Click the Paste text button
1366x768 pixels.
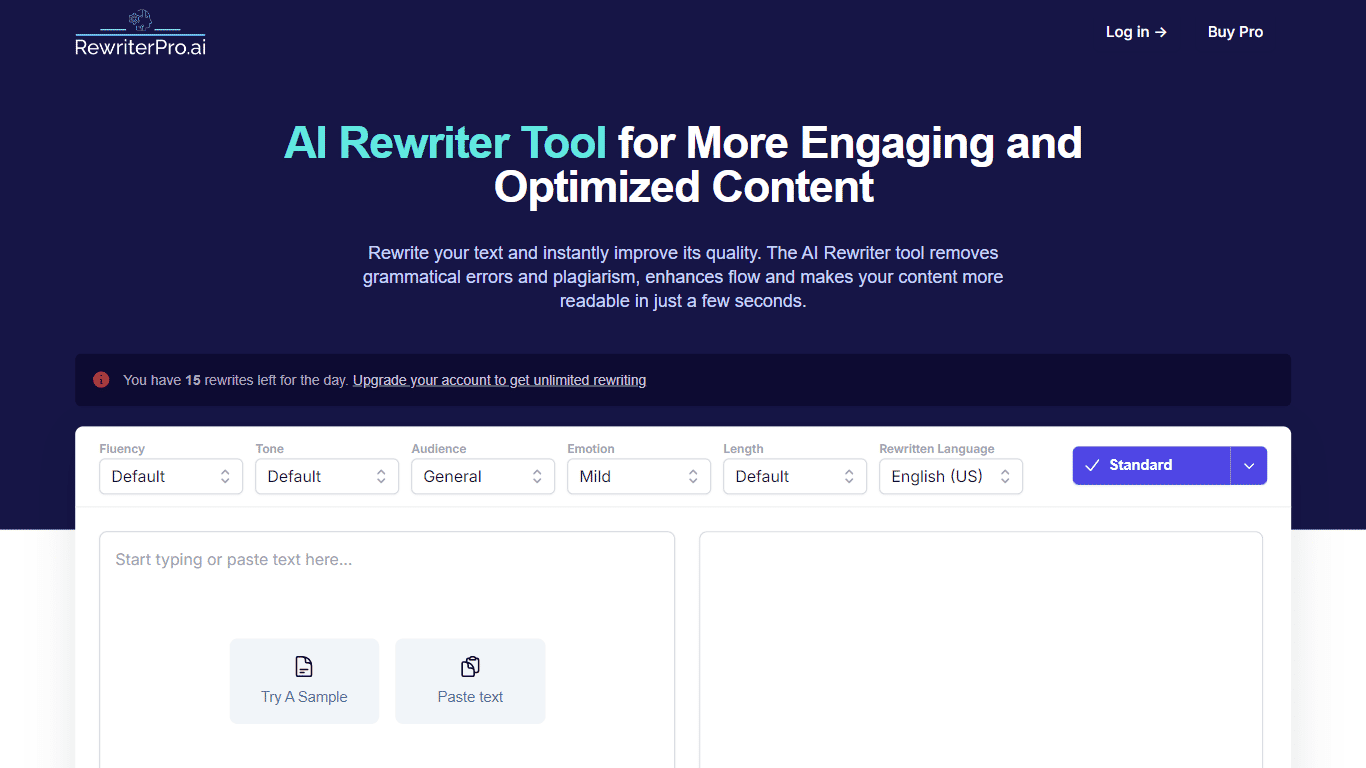(x=470, y=681)
